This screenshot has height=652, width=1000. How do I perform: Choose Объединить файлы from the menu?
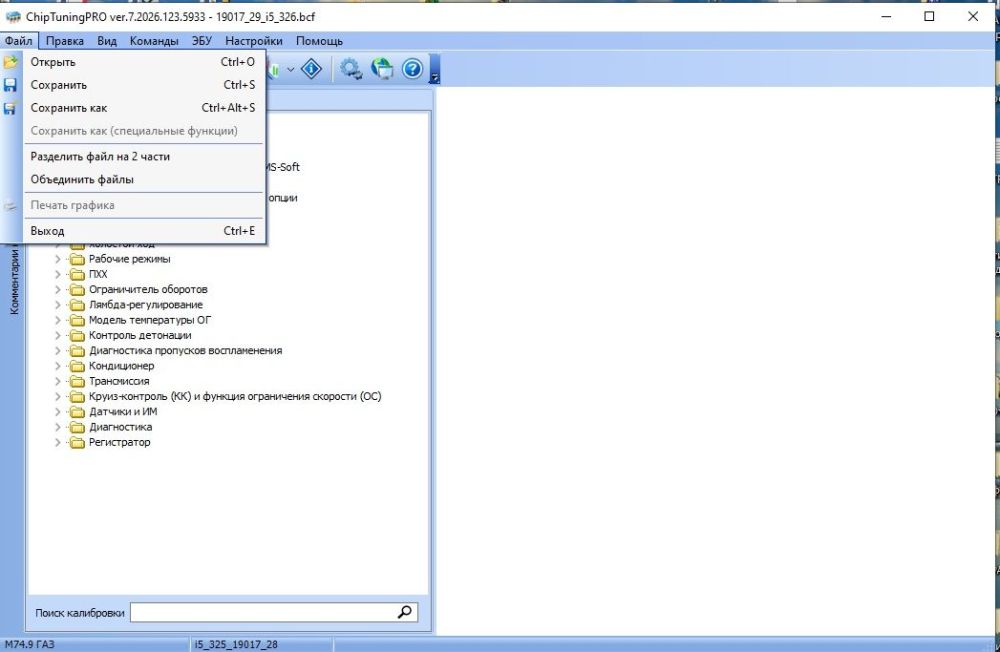click(x=143, y=179)
